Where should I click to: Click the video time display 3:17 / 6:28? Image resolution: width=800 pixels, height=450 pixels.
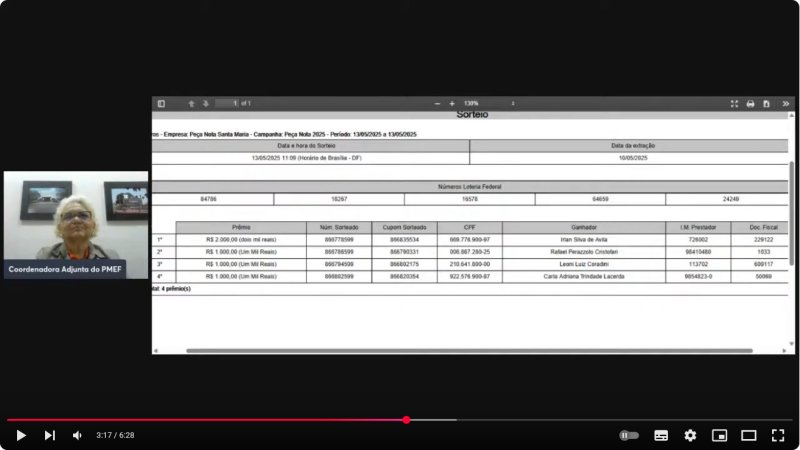pos(115,435)
